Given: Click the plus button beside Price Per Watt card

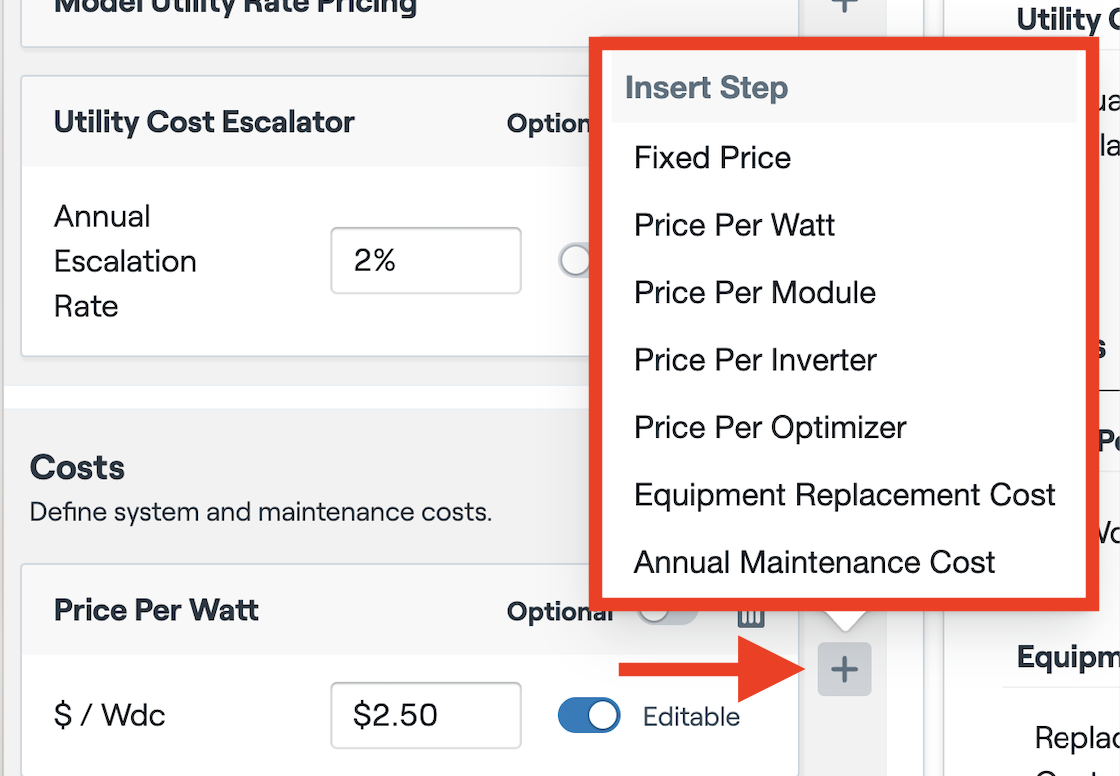Looking at the screenshot, I should [845, 669].
